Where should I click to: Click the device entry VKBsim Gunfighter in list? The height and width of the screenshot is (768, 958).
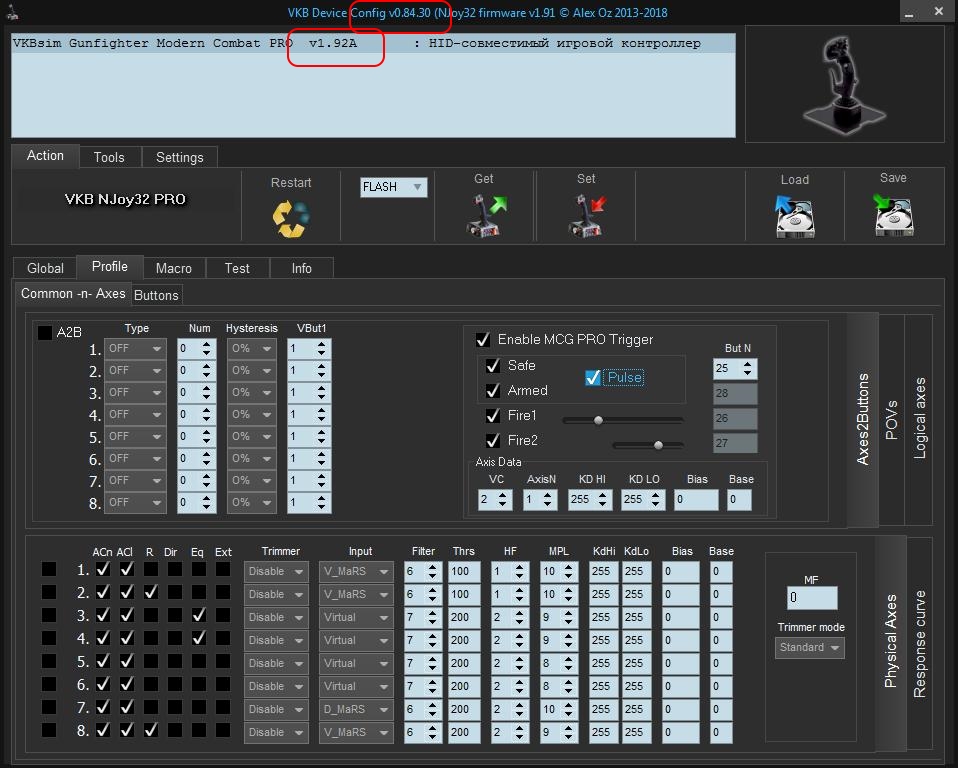click(373, 43)
